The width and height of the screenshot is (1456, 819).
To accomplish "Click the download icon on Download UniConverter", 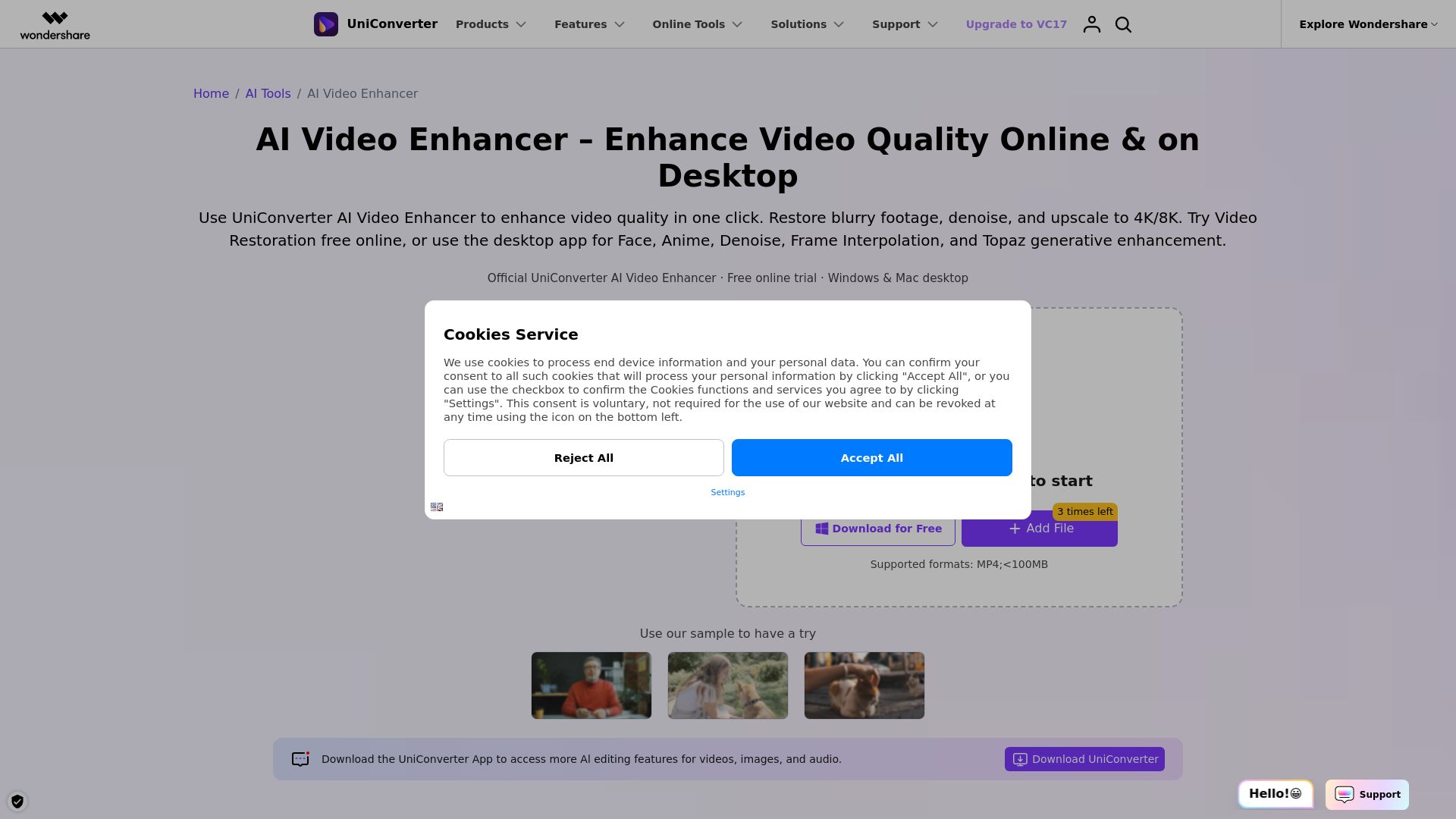I will coord(1020,759).
